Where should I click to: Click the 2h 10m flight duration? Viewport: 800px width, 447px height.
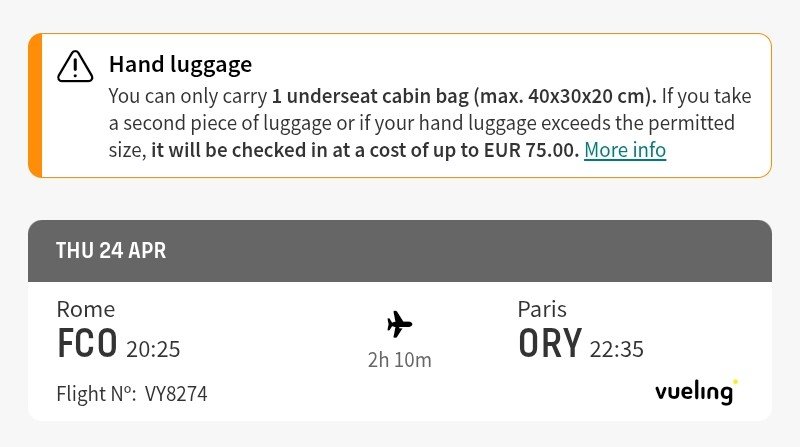[399, 359]
